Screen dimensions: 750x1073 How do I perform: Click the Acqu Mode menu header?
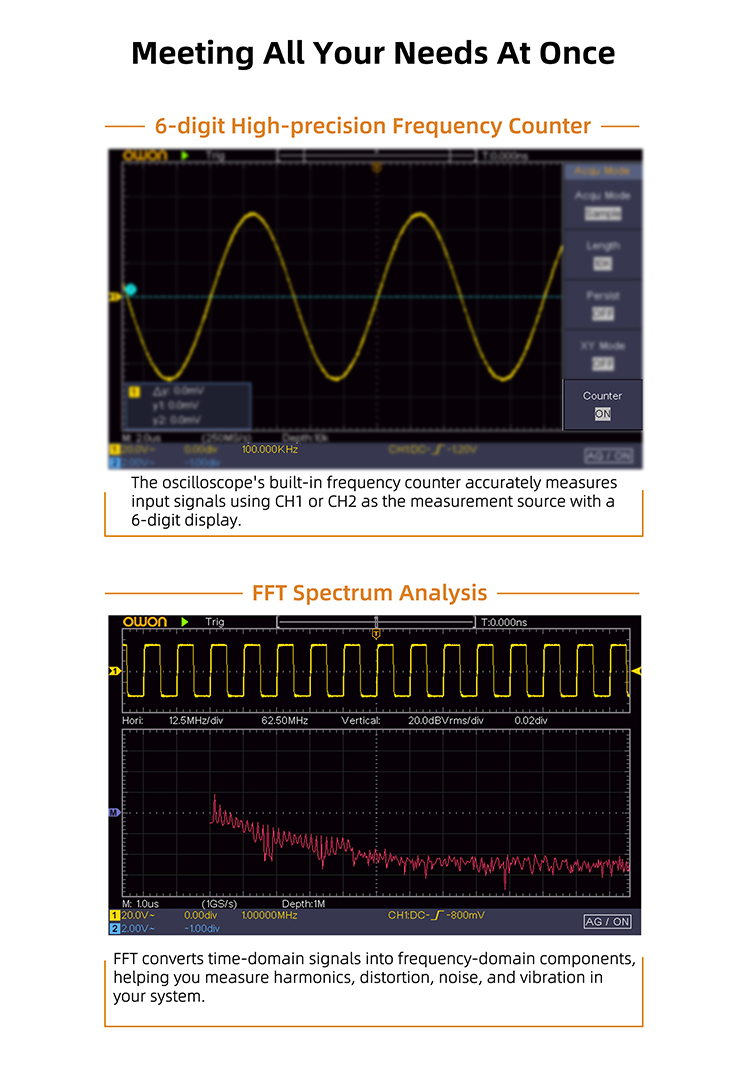coord(602,171)
